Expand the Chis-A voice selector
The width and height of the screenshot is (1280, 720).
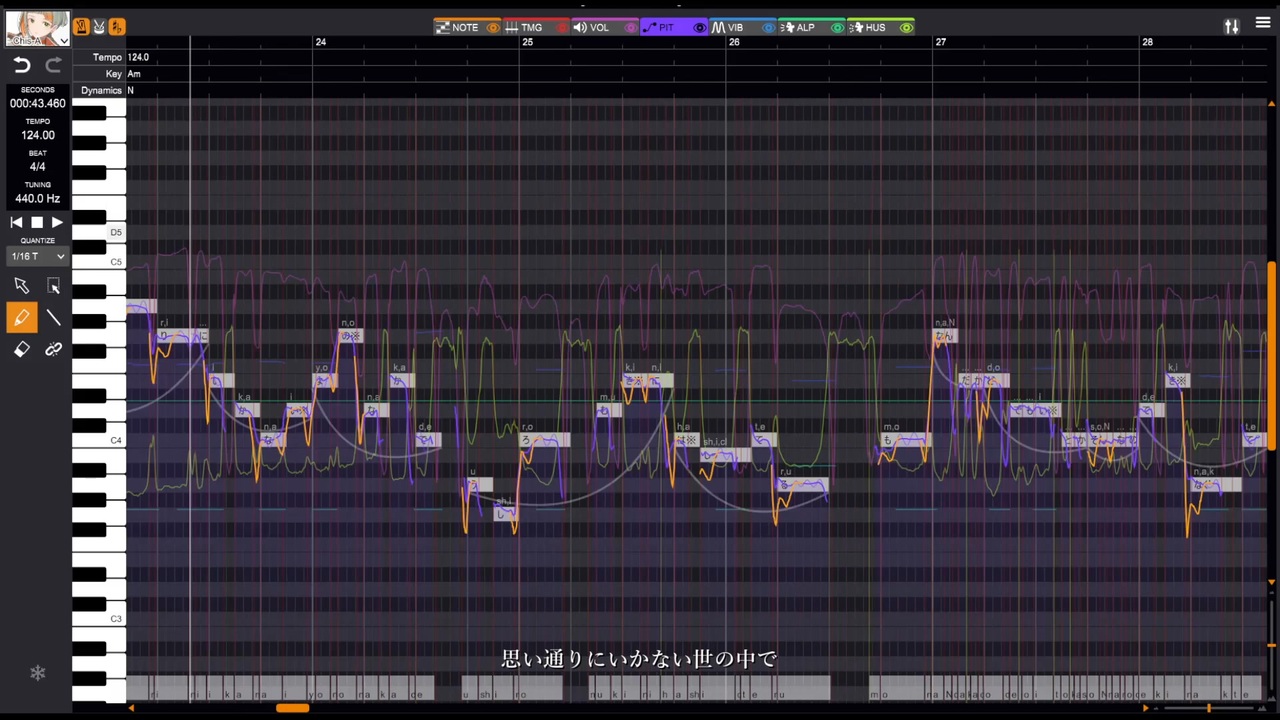[38, 29]
